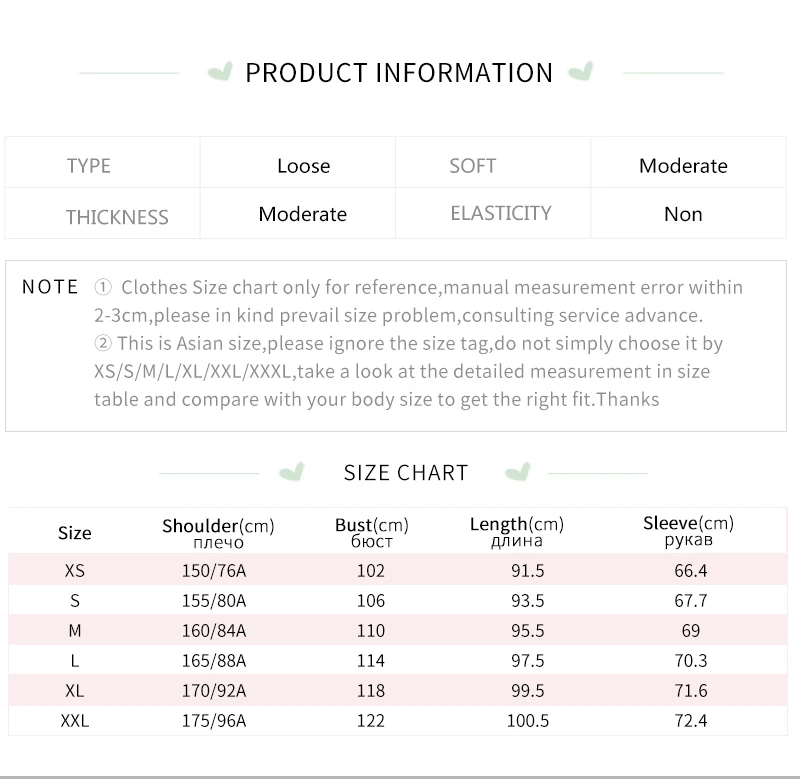
Task: Click the Shoulder(cm) column header
Action: 218,533
